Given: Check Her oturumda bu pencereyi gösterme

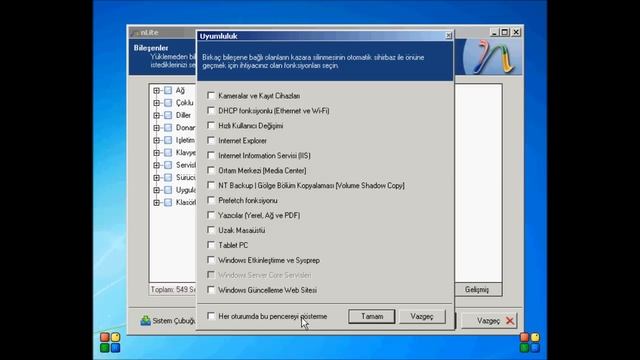Looking at the screenshot, I should (x=211, y=316).
